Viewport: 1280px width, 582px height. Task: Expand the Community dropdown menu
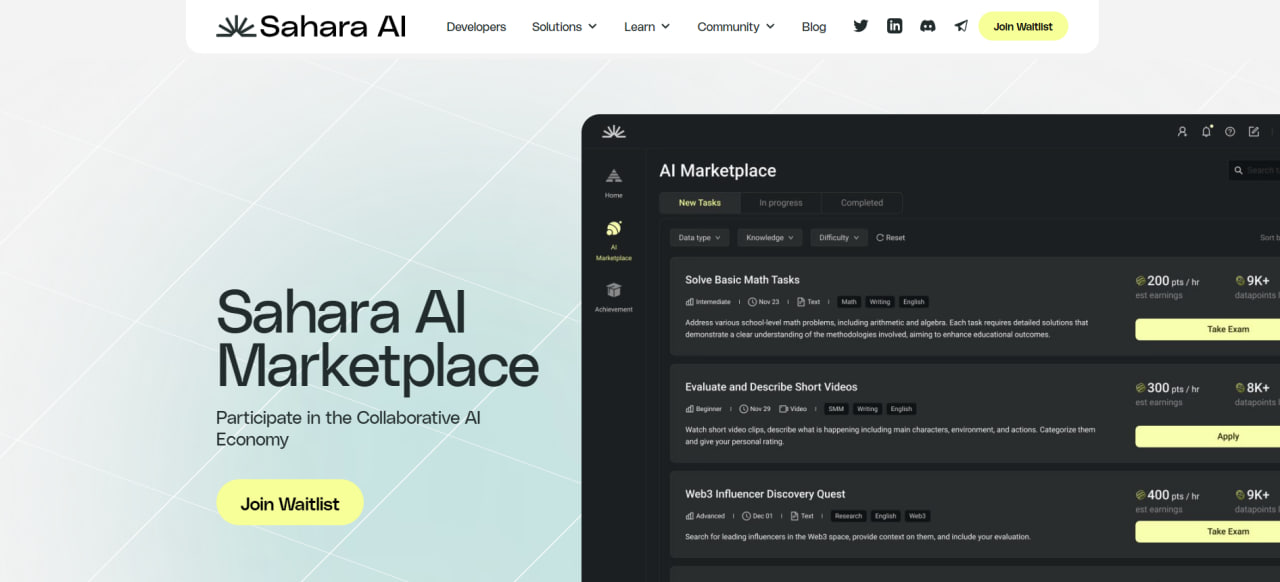[735, 27]
